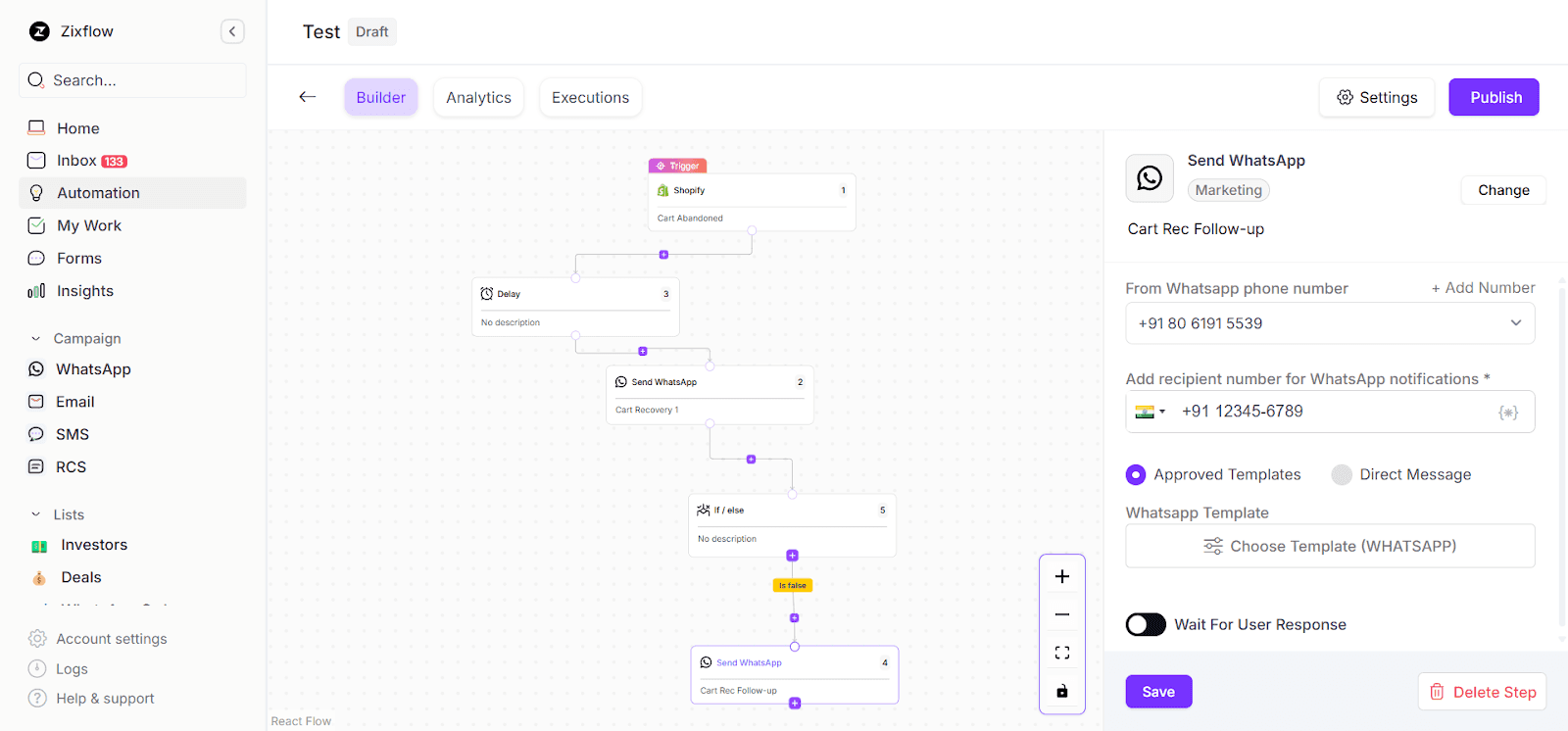Open the Inbox with 133 badge
1568x731 pixels.
click(x=132, y=161)
